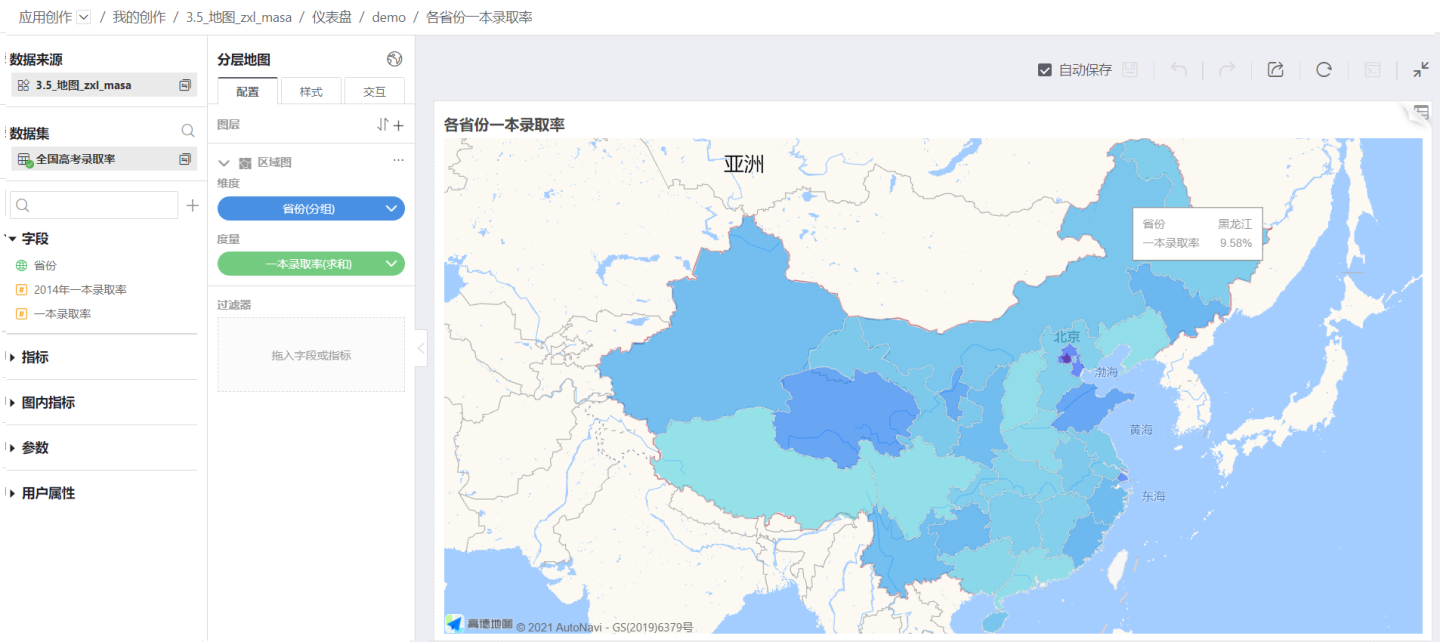Click the field search input box
This screenshot has height=642, width=1440.
click(94, 205)
